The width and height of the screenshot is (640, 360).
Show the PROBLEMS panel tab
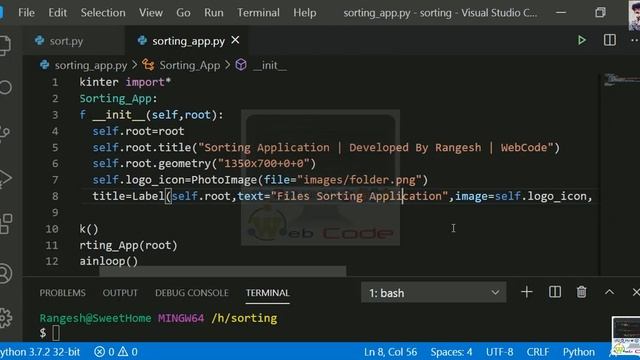[62, 293]
